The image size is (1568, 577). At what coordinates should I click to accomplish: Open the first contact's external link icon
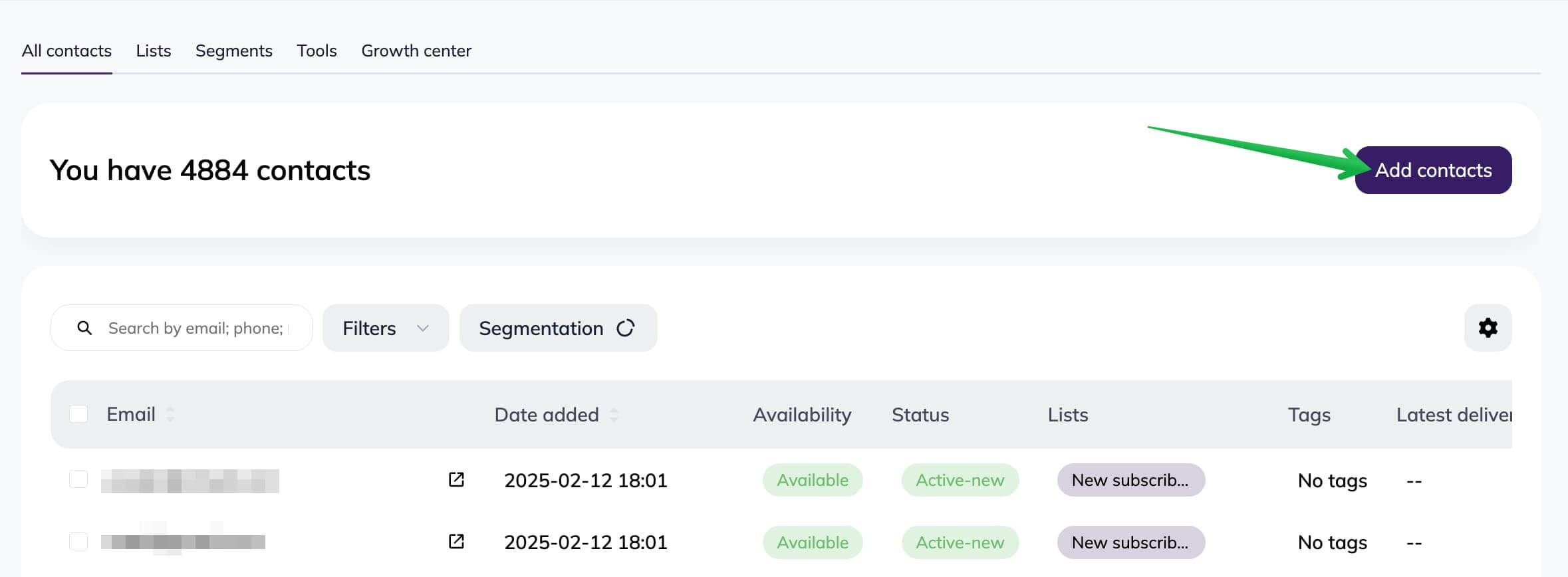[x=456, y=479]
